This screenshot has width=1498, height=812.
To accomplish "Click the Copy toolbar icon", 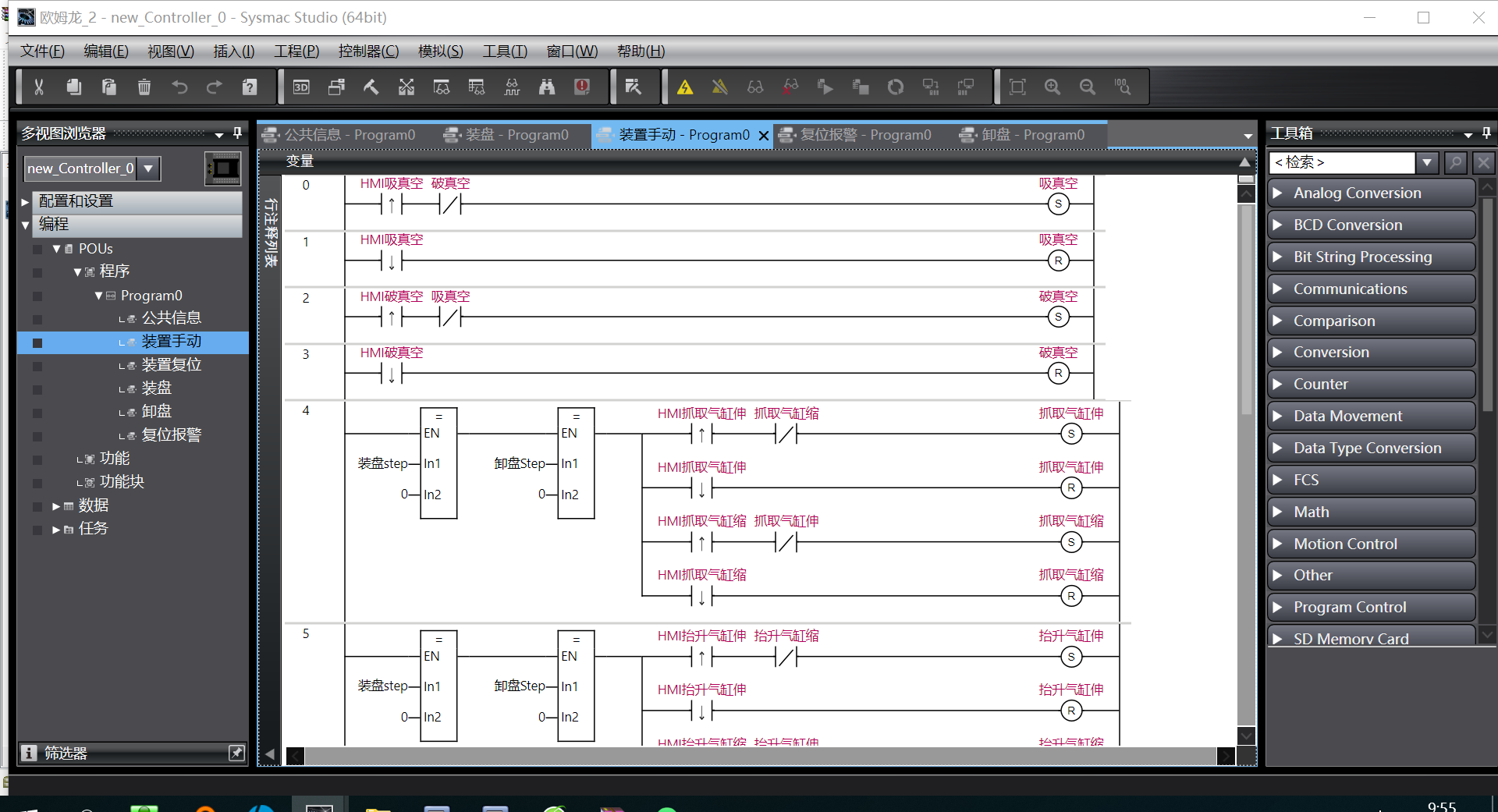I will tap(73, 87).
